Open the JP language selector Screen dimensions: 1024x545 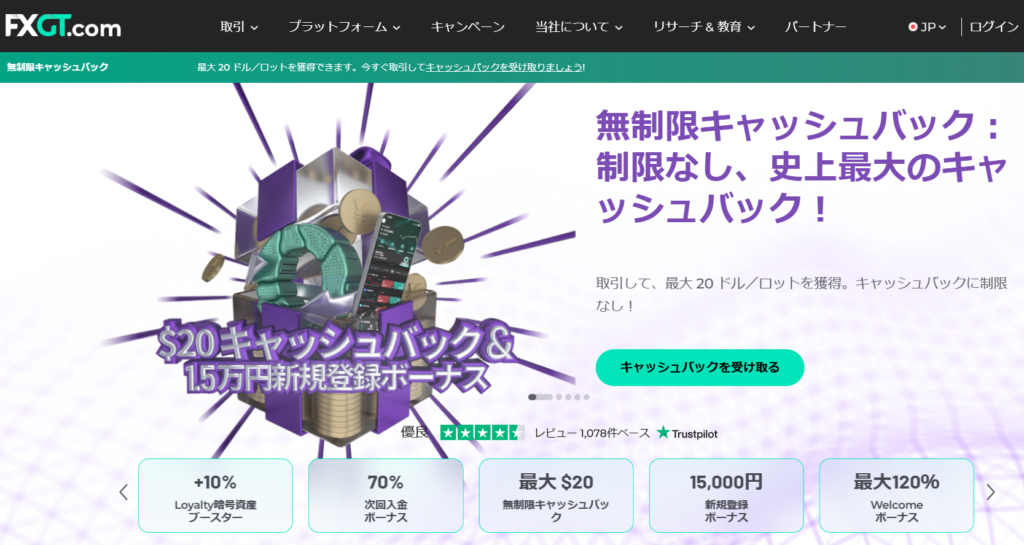tap(927, 27)
